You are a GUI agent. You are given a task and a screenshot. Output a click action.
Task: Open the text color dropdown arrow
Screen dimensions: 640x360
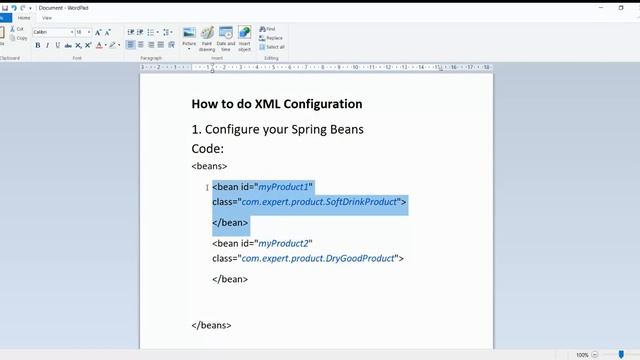click(106, 45)
